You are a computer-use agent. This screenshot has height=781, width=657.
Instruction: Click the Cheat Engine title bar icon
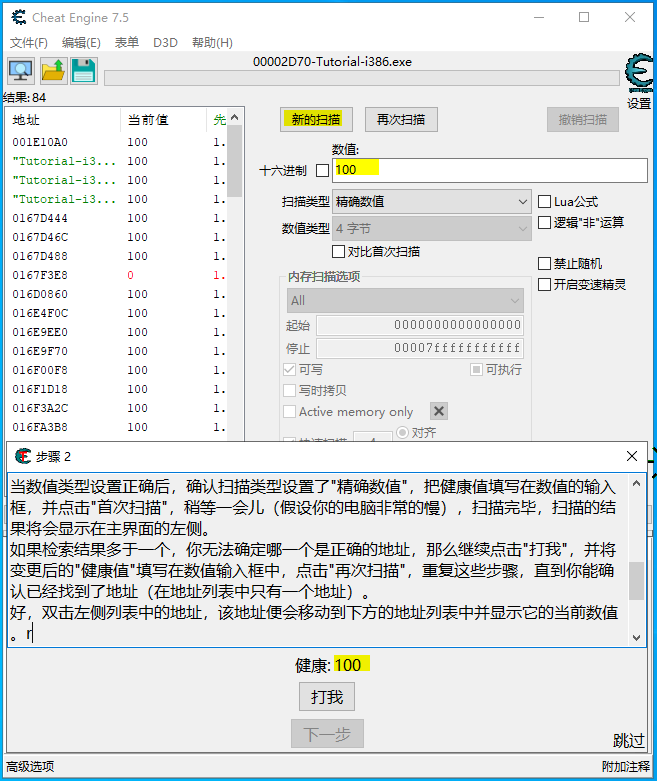18,17
